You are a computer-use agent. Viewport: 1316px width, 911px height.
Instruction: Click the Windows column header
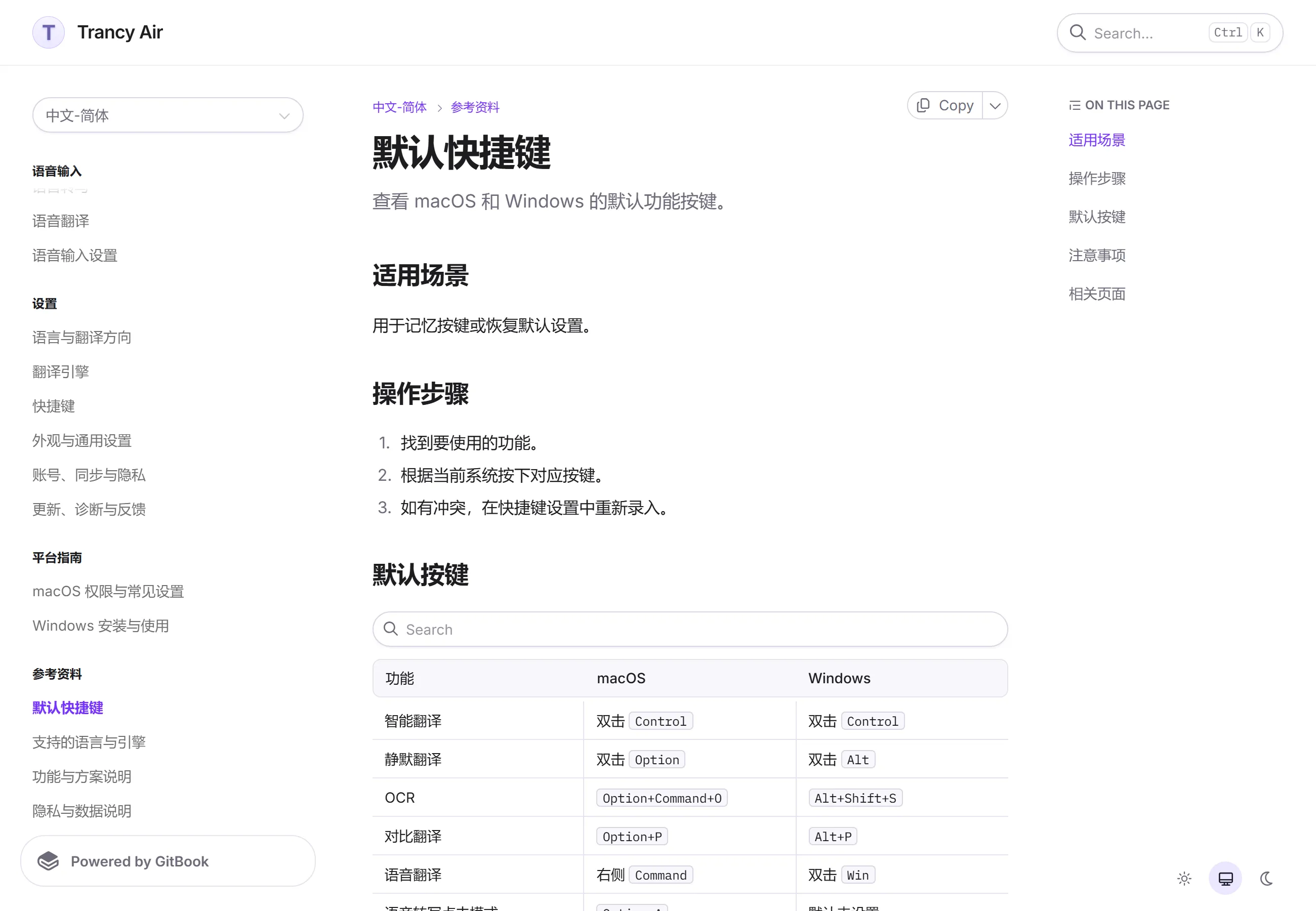839,678
